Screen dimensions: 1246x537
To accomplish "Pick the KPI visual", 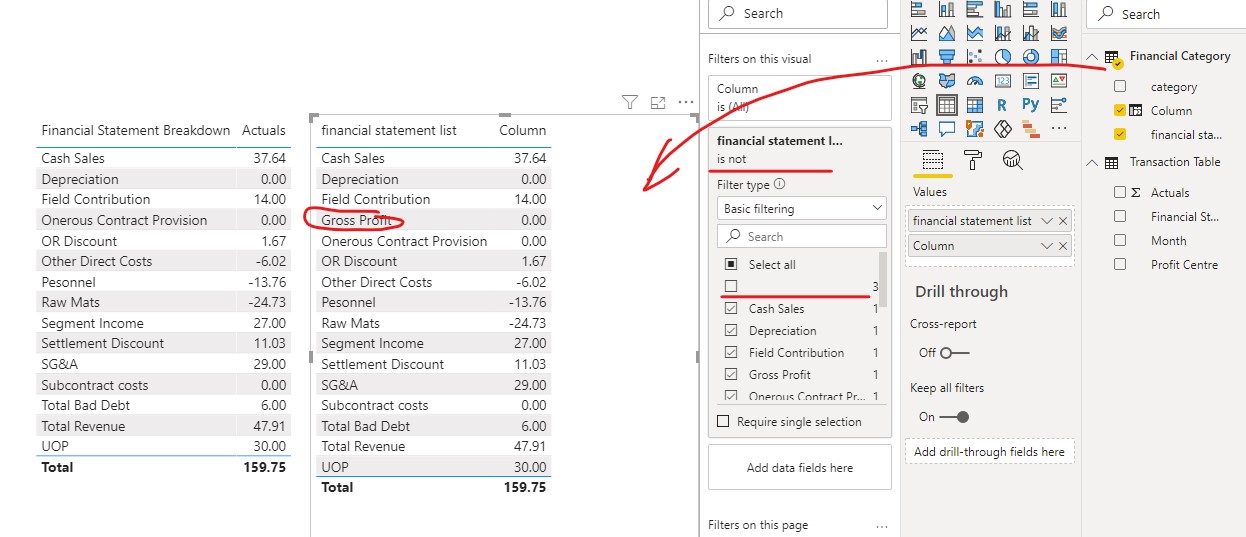I will point(1059,81).
